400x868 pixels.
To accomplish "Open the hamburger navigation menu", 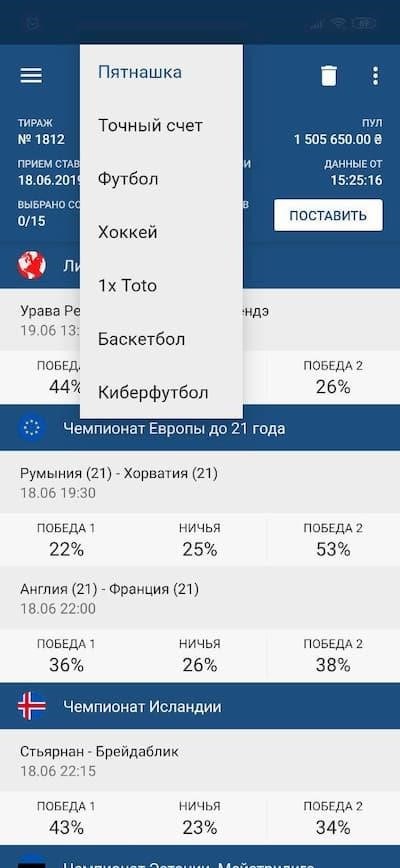I will (x=31, y=75).
